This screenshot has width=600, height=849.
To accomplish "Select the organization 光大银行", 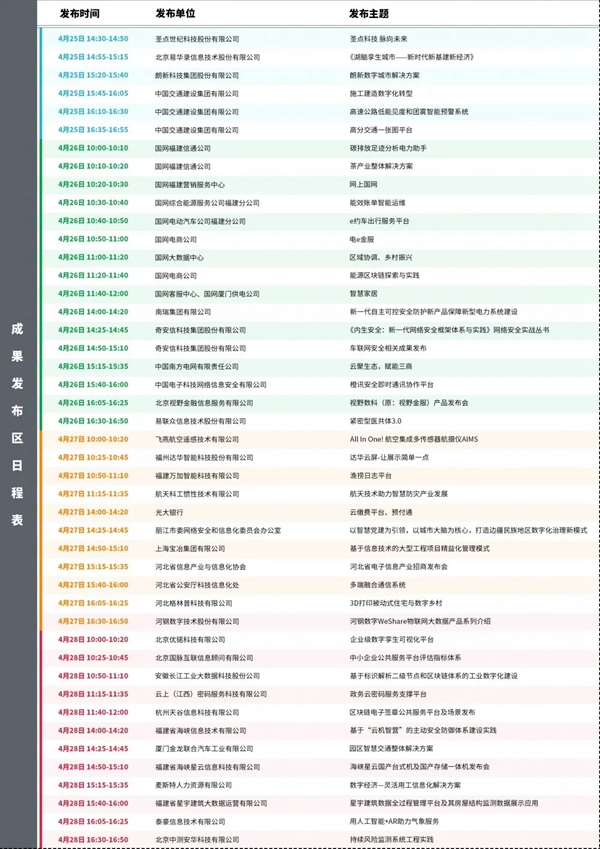I will pyautogui.click(x=170, y=512).
